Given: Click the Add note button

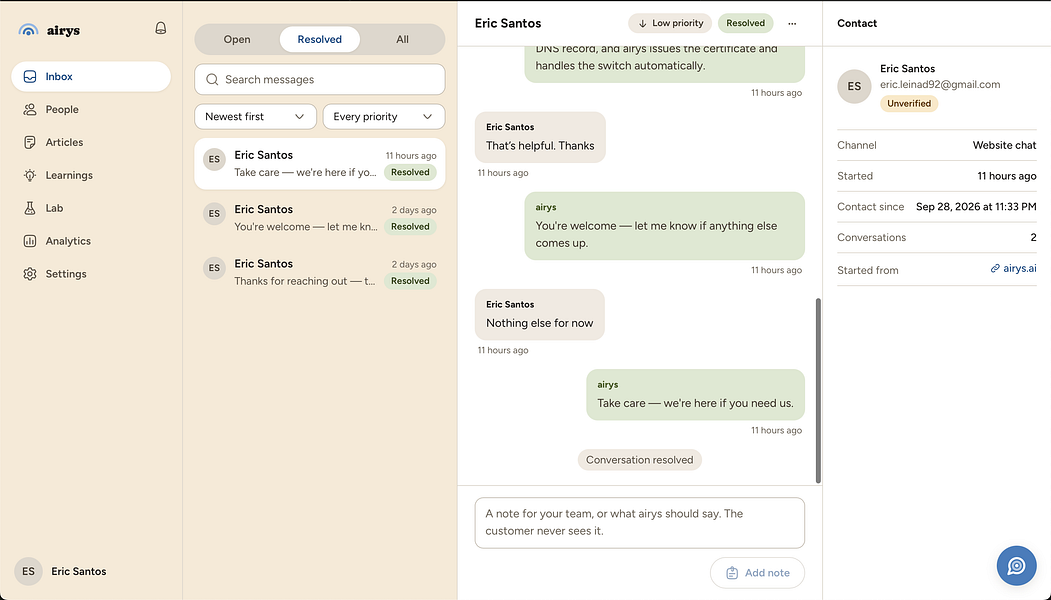Looking at the screenshot, I should (x=757, y=573).
